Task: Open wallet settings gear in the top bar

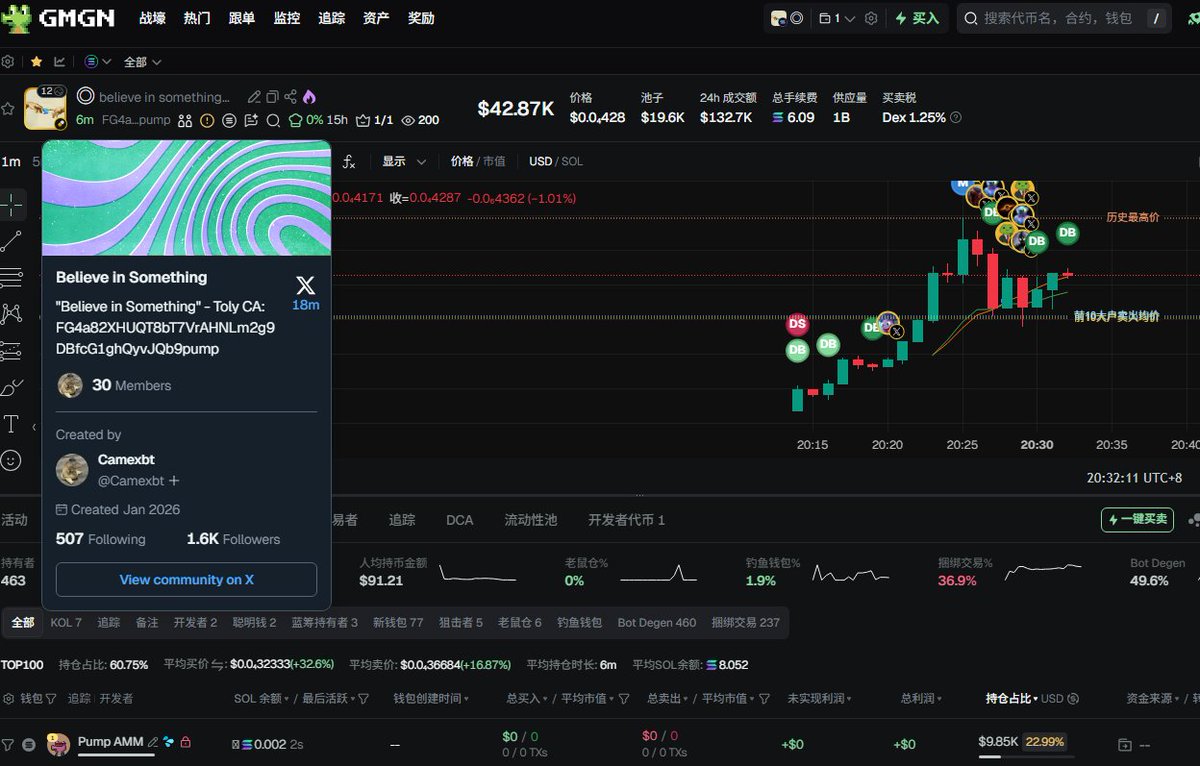Action: pyautogui.click(x=870, y=18)
